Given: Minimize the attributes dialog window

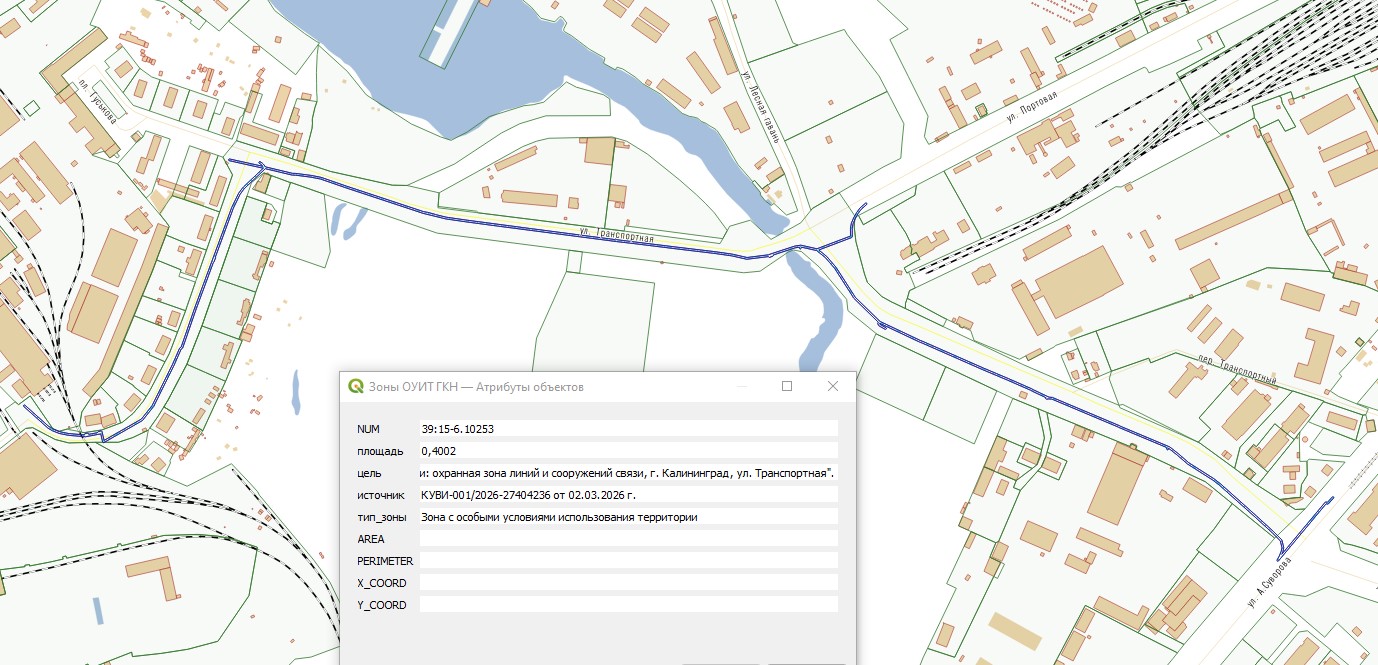Looking at the screenshot, I should tap(741, 386).
